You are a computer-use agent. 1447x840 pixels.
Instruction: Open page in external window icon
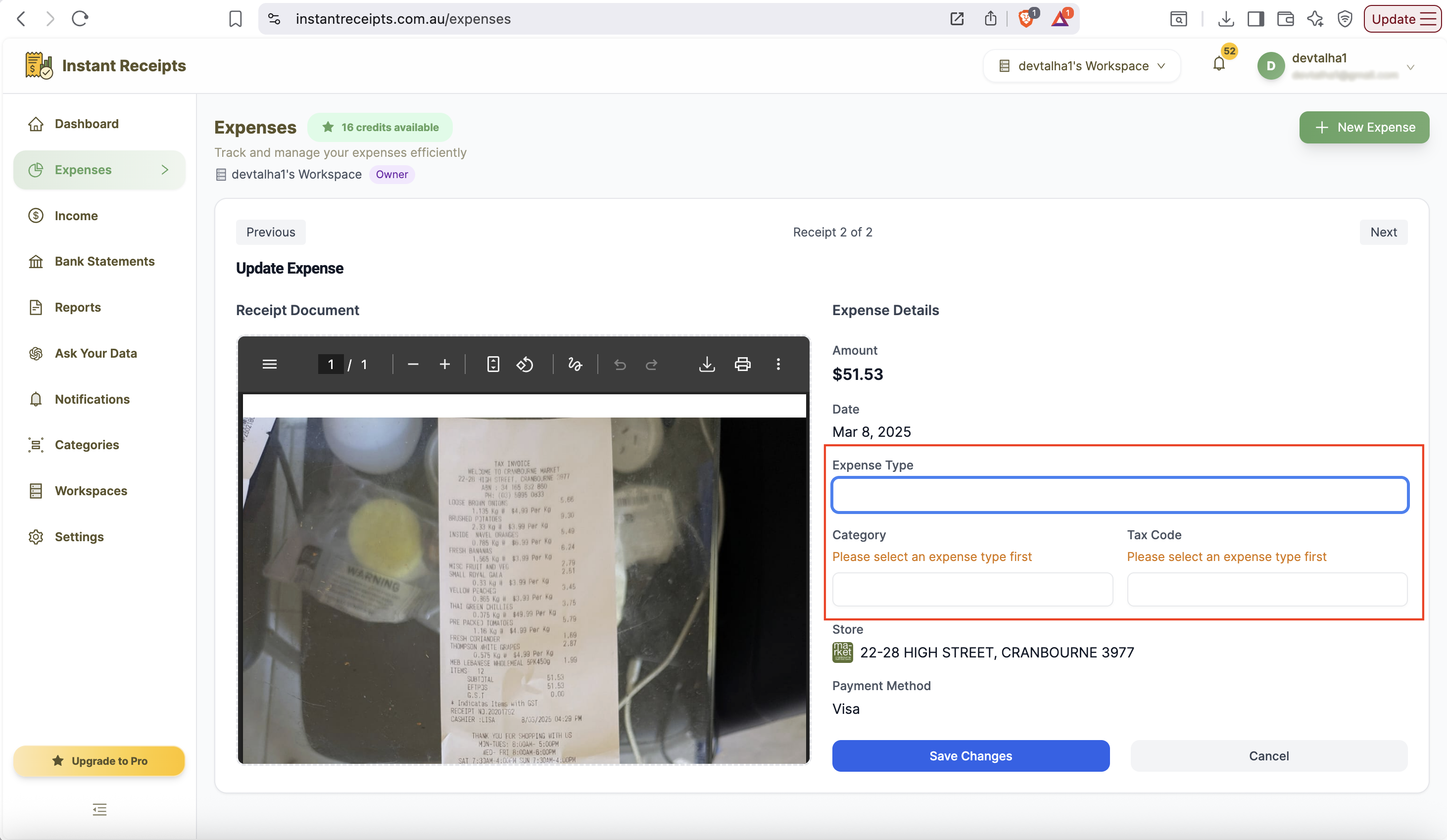(957, 19)
